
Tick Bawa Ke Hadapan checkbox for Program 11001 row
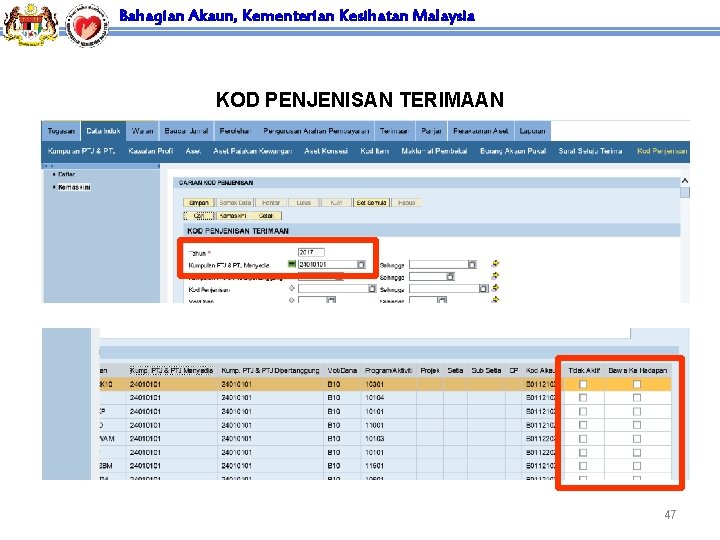(x=637, y=425)
